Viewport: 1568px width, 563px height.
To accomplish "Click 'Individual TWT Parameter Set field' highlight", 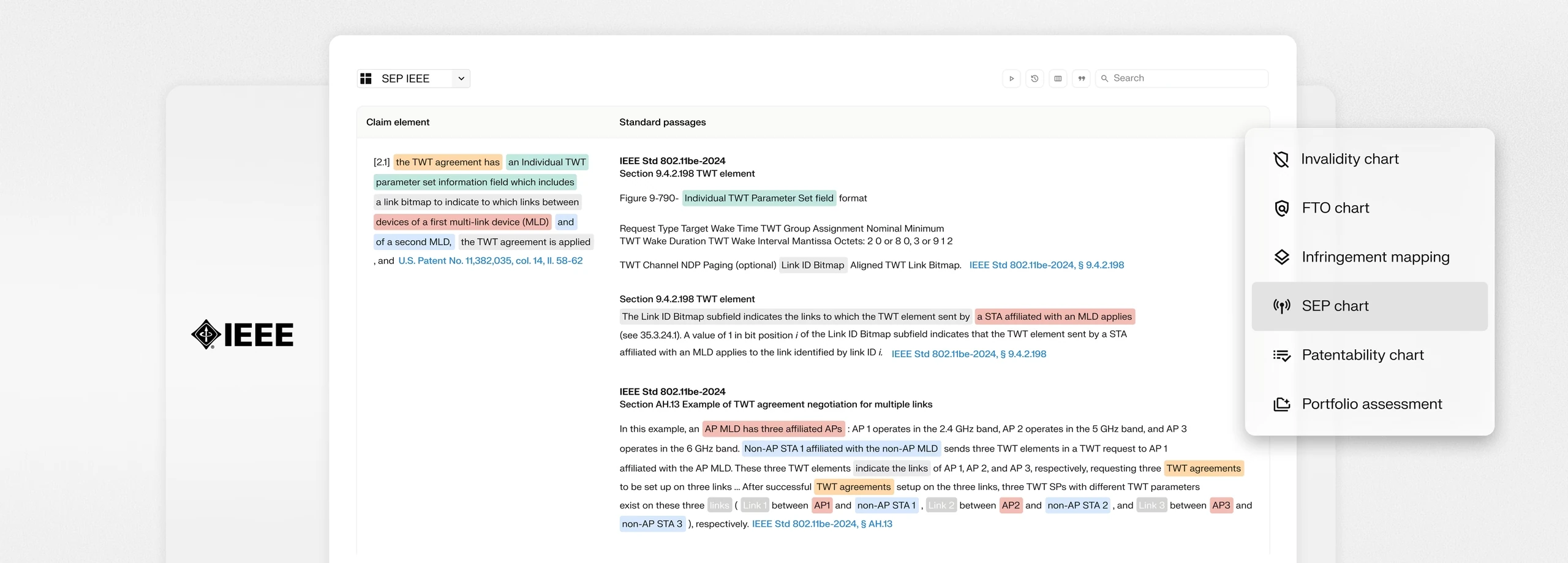I will point(759,198).
